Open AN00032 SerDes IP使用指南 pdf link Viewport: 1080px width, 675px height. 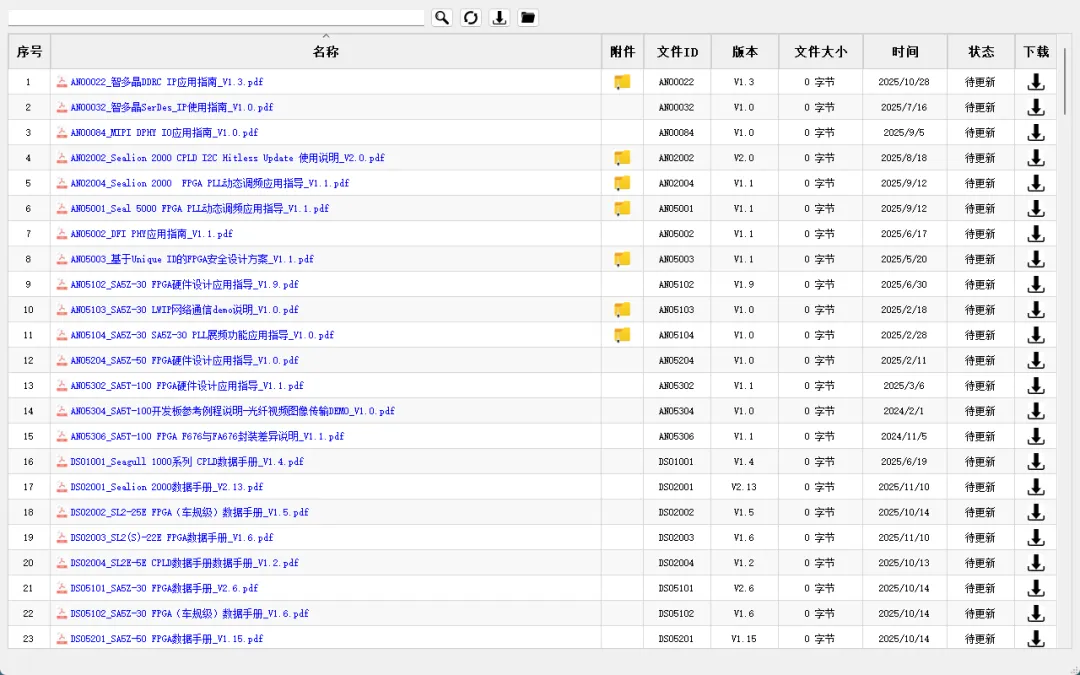[172, 107]
